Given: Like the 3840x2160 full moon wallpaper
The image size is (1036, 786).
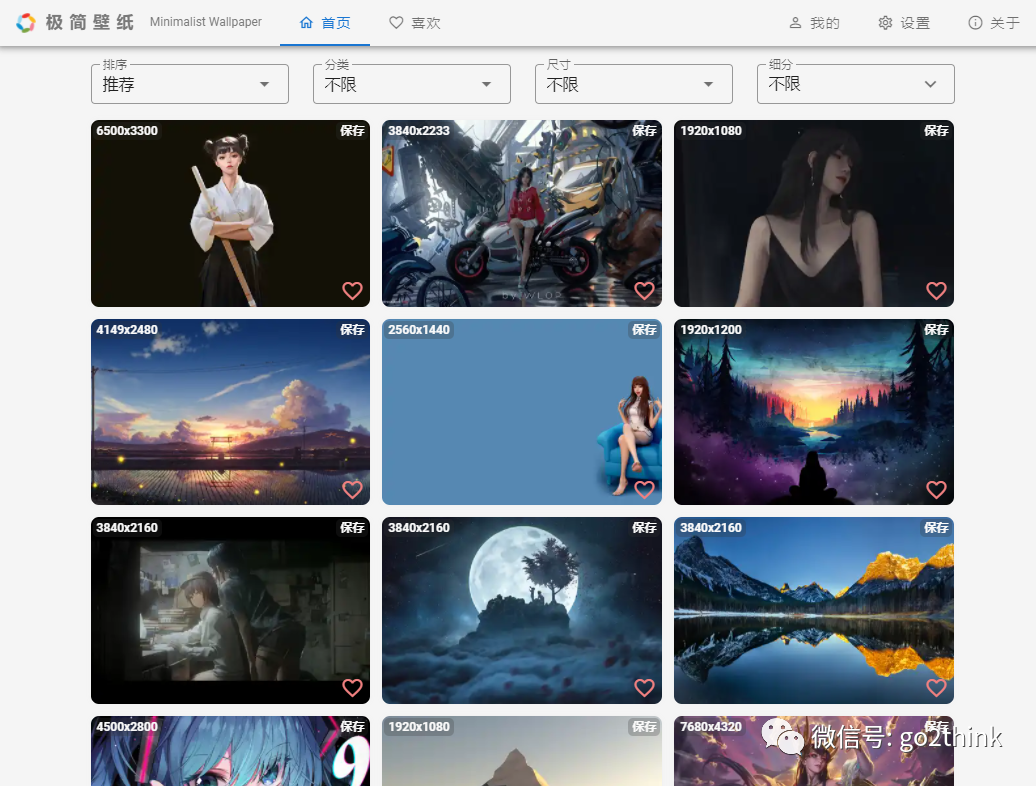Looking at the screenshot, I should 644,688.
